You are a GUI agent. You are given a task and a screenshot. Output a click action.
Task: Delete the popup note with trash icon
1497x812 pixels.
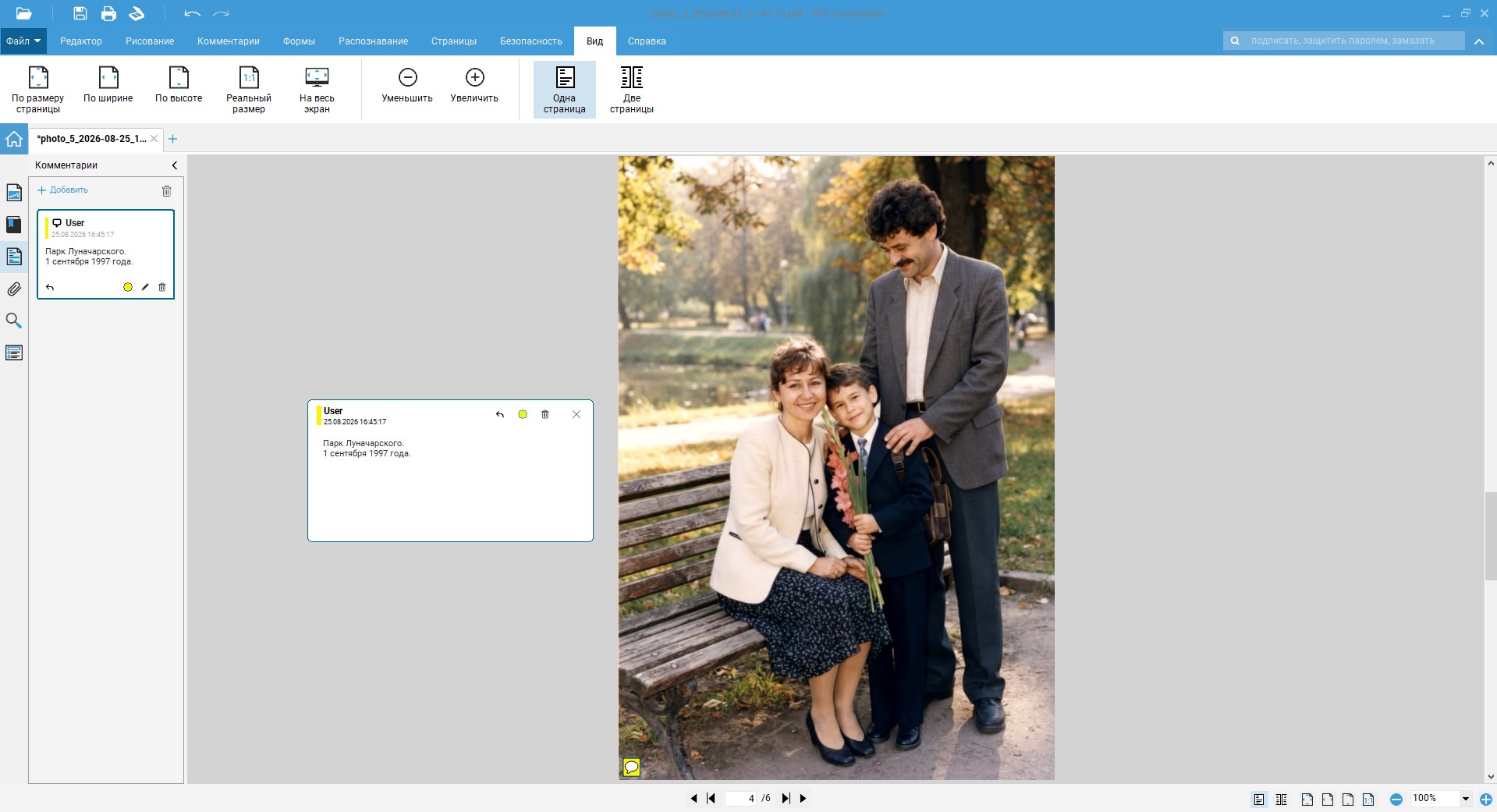(x=545, y=414)
